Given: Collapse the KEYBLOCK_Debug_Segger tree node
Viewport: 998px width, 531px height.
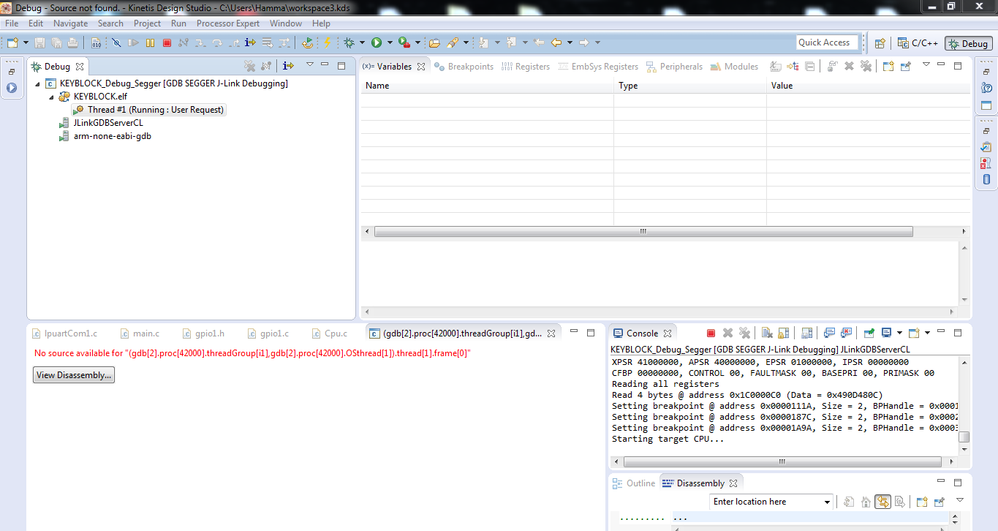Looking at the screenshot, I should point(38,83).
